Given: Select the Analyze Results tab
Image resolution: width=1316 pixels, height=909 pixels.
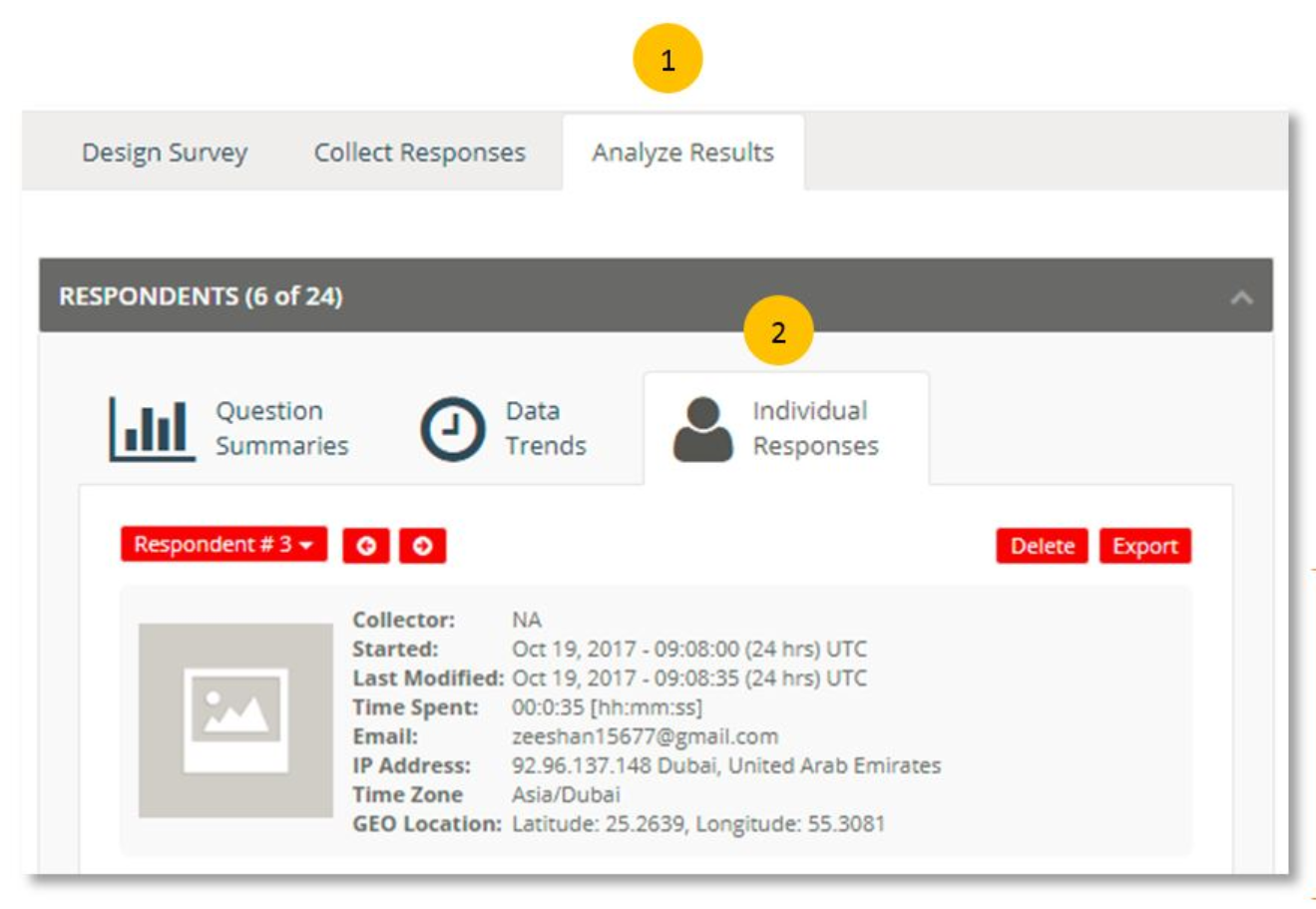Looking at the screenshot, I should coord(682,153).
